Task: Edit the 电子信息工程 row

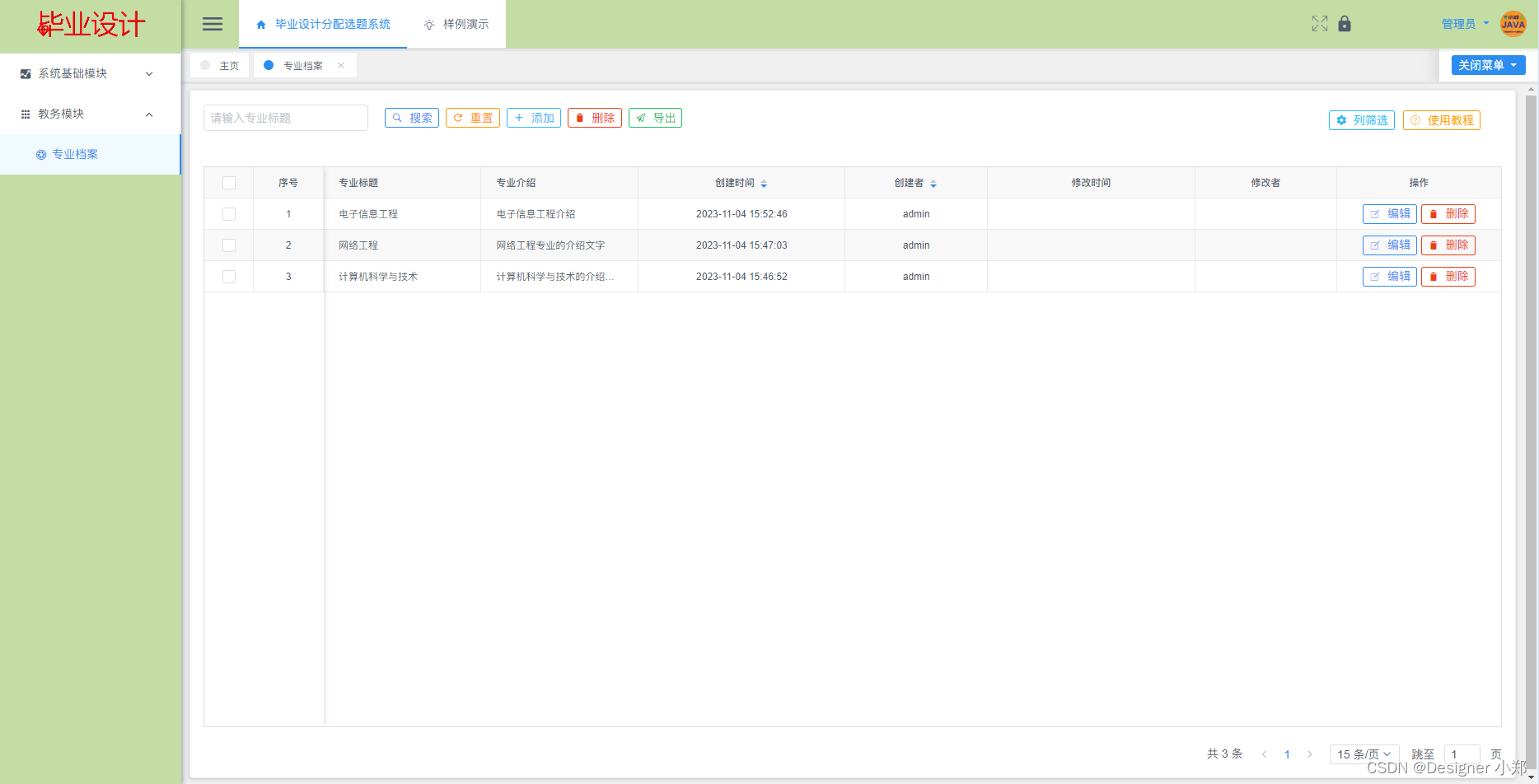Action: tap(1390, 214)
